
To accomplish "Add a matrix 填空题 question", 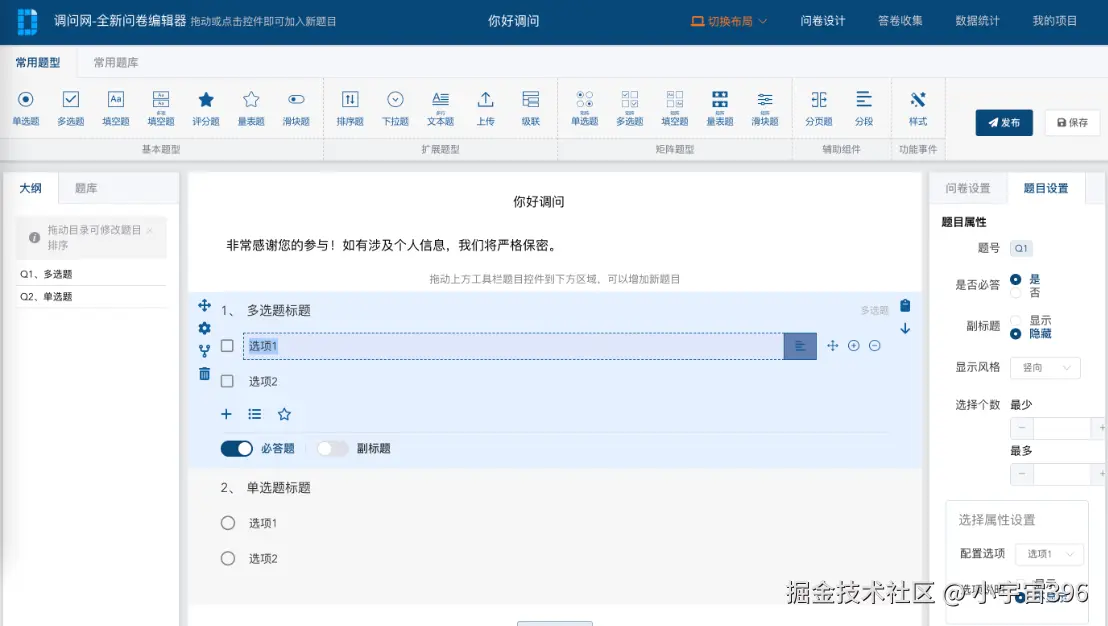I will coord(675,108).
